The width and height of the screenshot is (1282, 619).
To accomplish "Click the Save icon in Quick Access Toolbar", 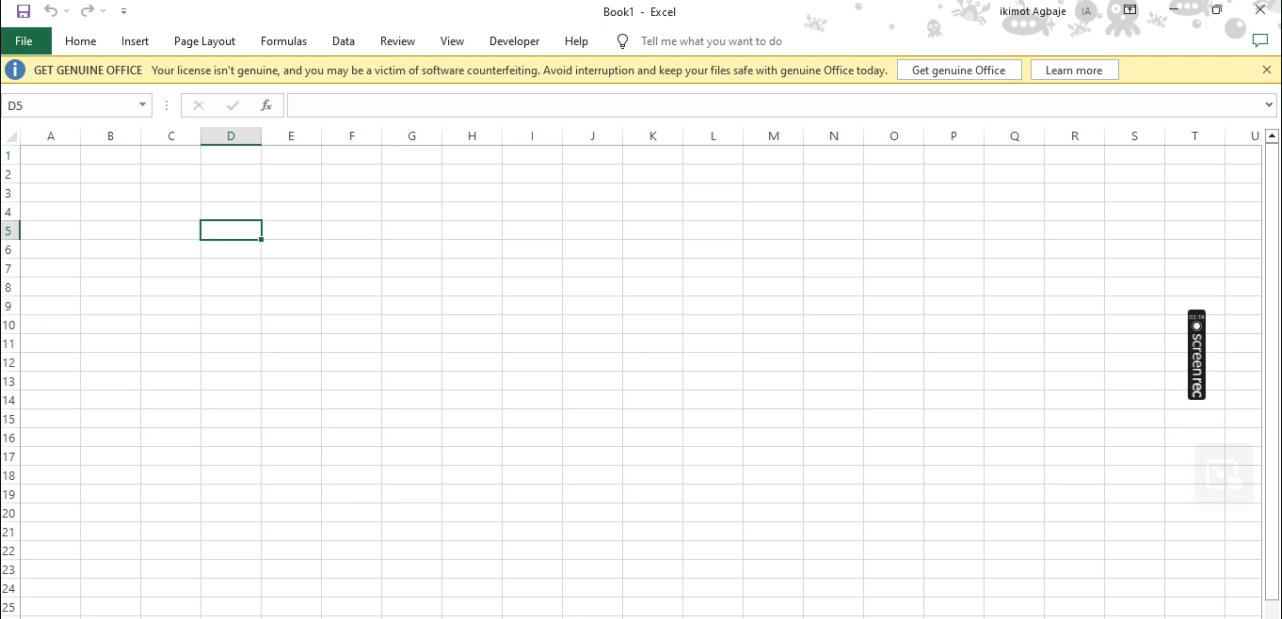I will coord(23,11).
